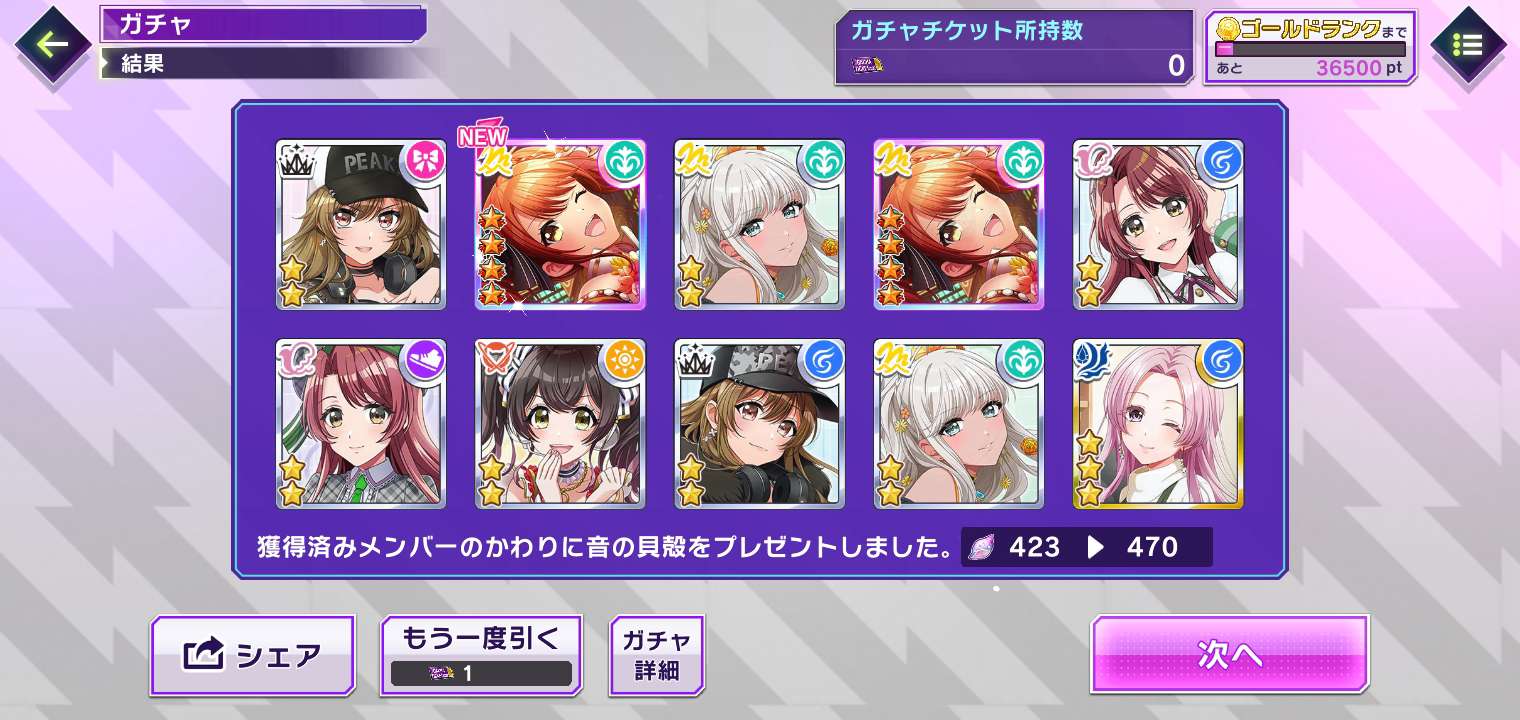Click 次へ to proceed
Screen dimensions: 1520x720
1230,655
